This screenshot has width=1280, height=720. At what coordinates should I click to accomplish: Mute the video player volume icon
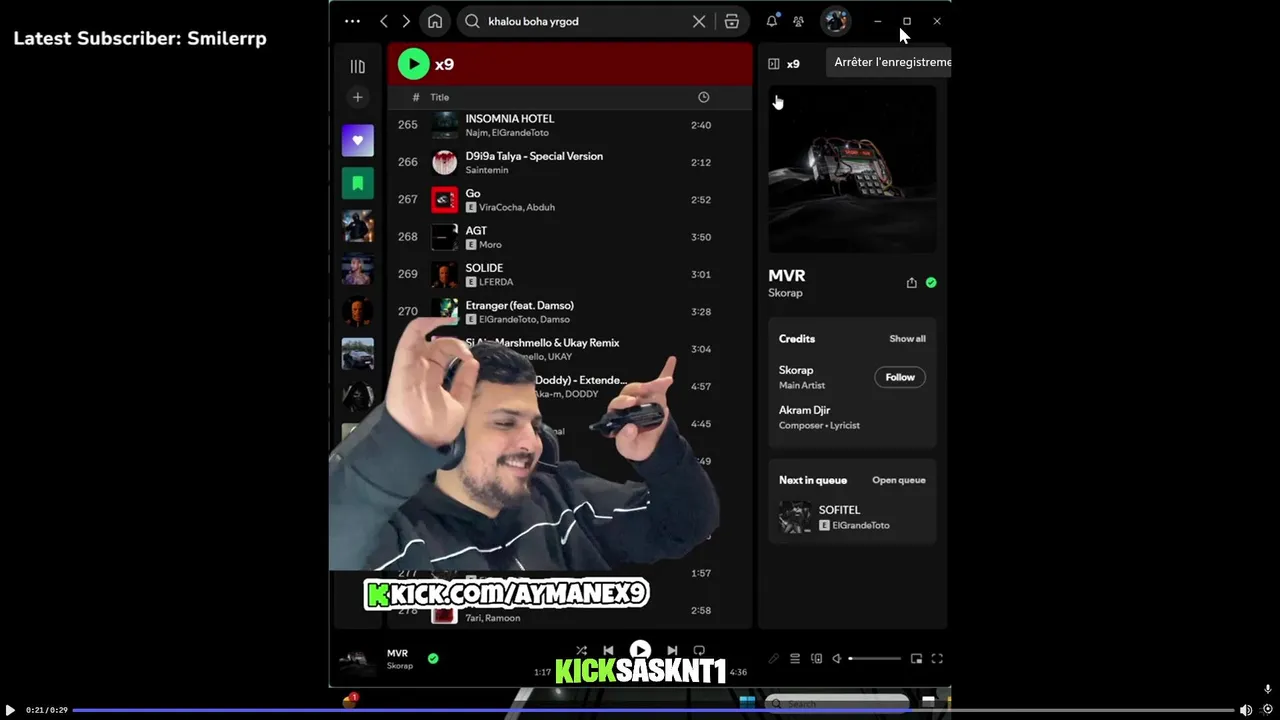[x=1246, y=710]
